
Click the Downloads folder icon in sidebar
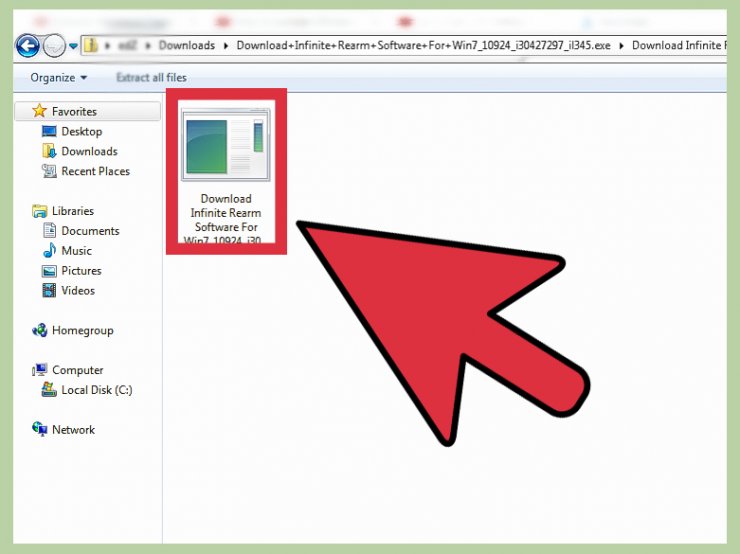pyautogui.click(x=49, y=151)
